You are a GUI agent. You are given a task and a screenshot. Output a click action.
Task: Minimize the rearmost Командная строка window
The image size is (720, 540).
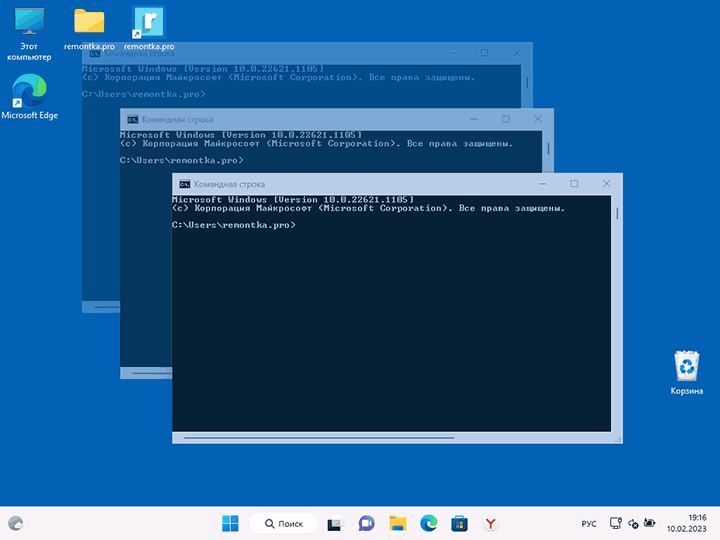click(453, 53)
